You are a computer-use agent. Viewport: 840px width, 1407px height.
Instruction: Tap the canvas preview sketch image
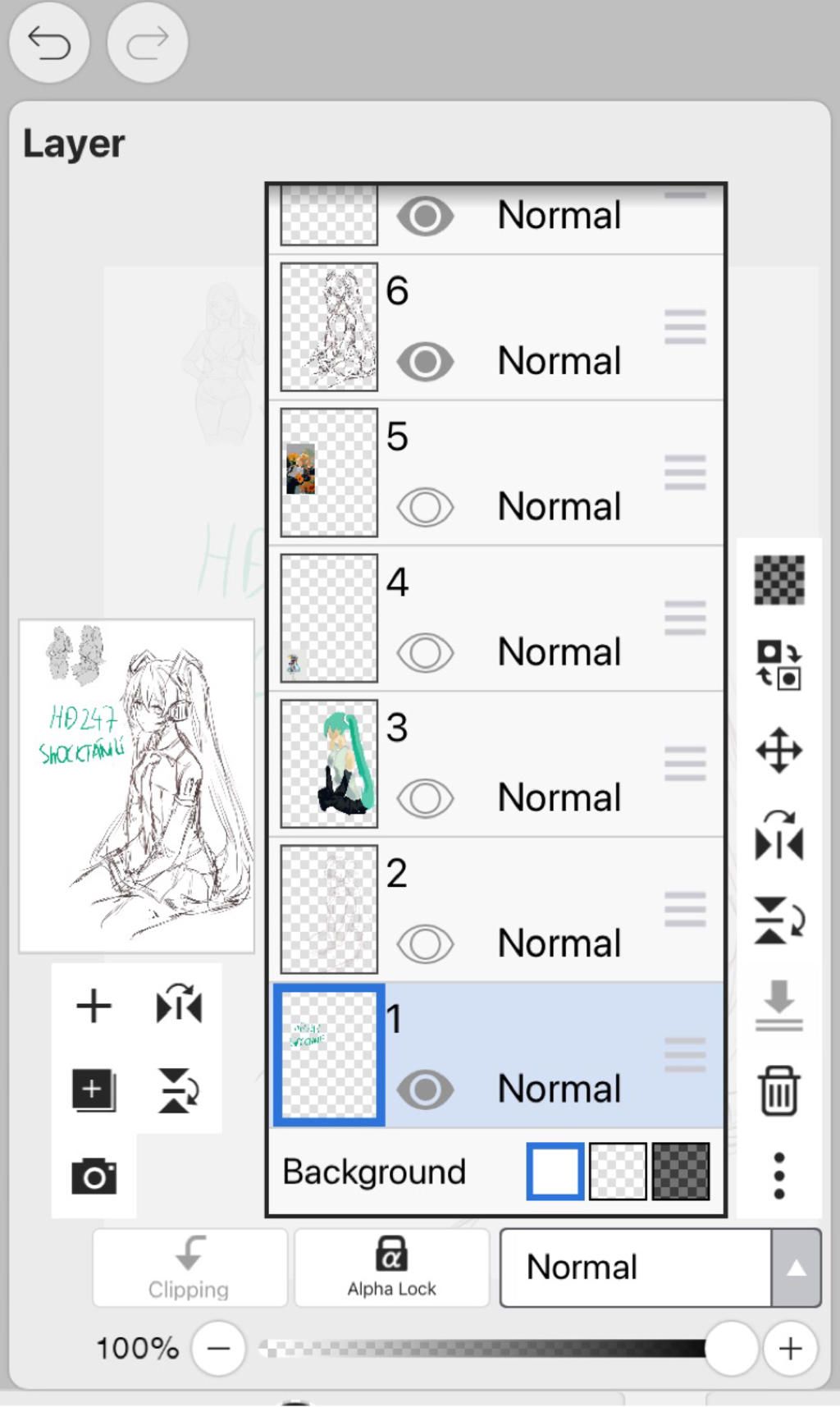[x=137, y=786]
